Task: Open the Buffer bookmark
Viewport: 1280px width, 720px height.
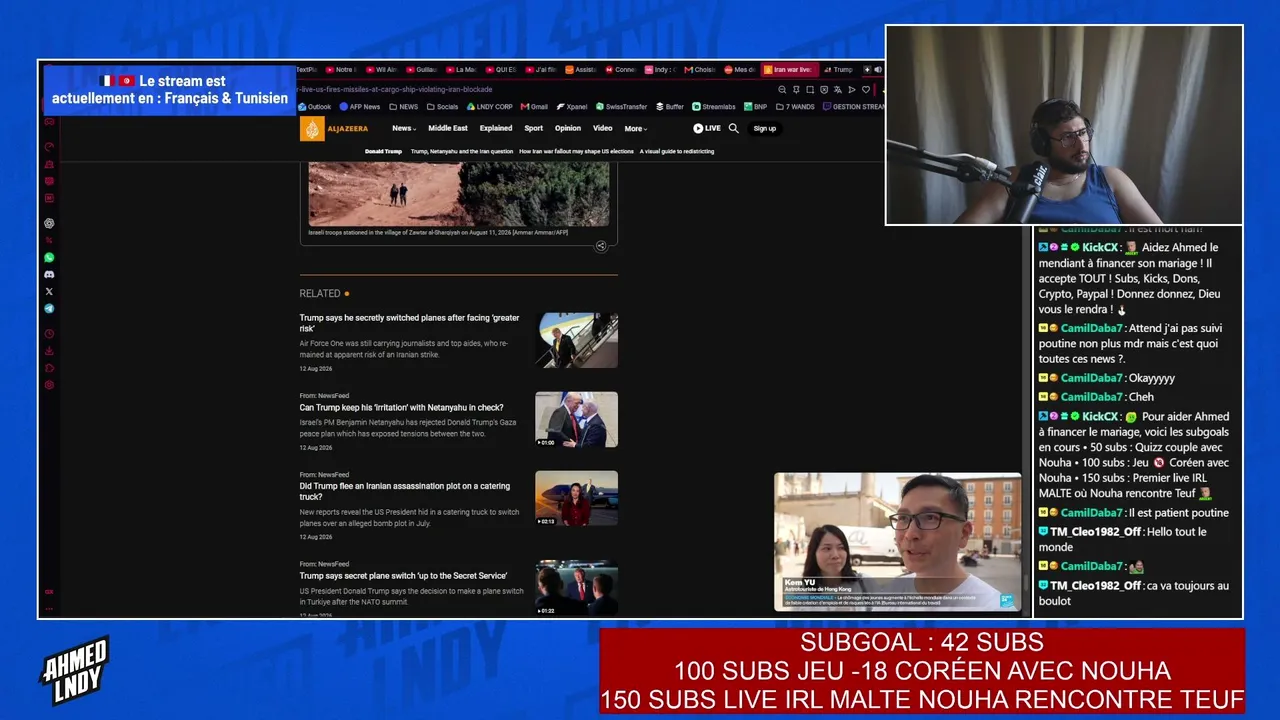Action: point(670,107)
